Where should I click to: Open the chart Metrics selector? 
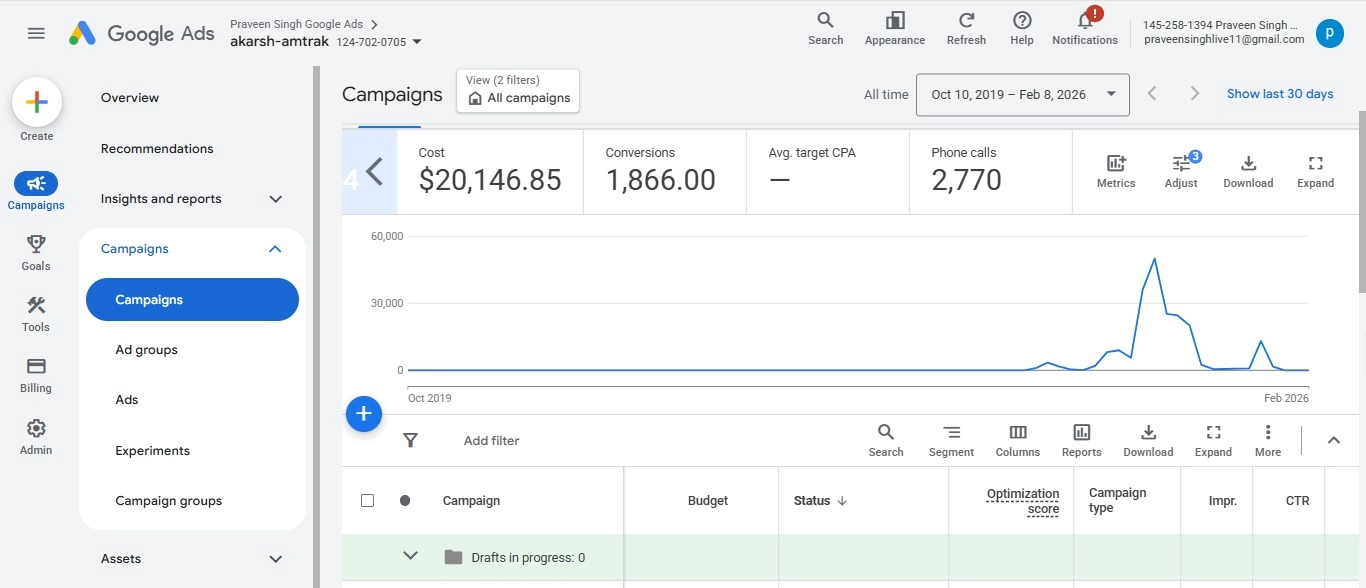tap(1115, 171)
